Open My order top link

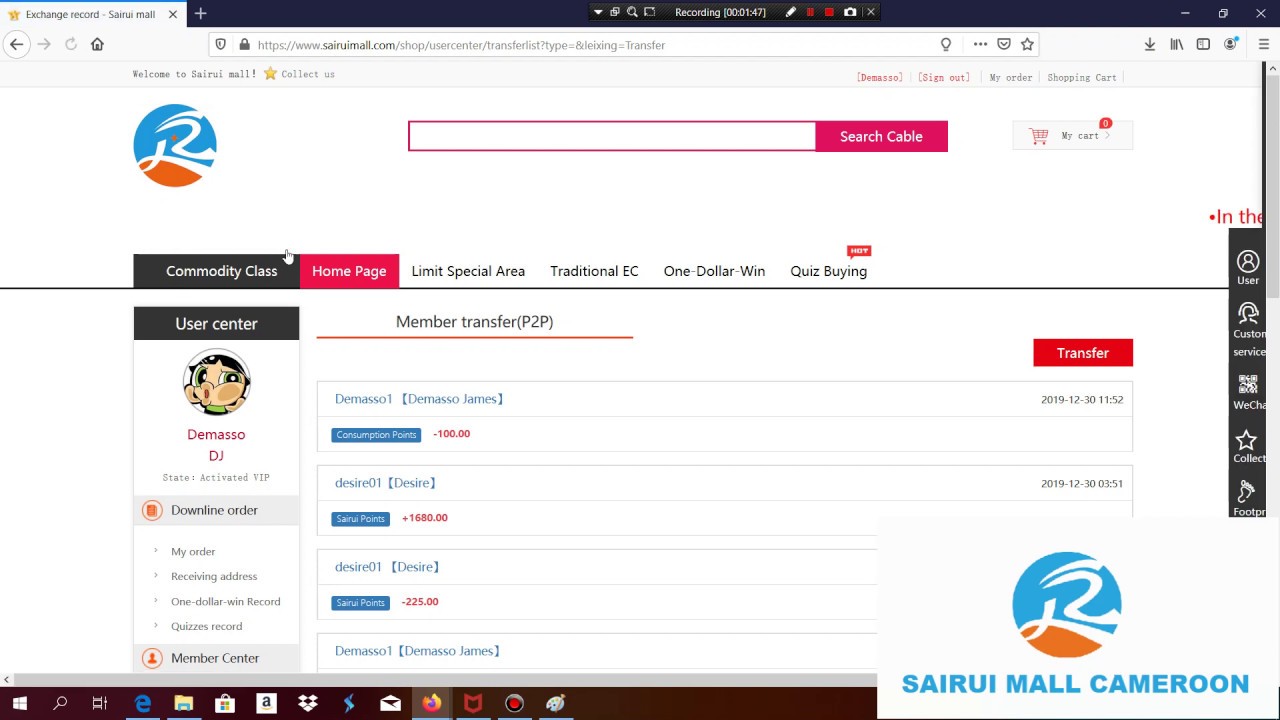pyautogui.click(x=1010, y=77)
